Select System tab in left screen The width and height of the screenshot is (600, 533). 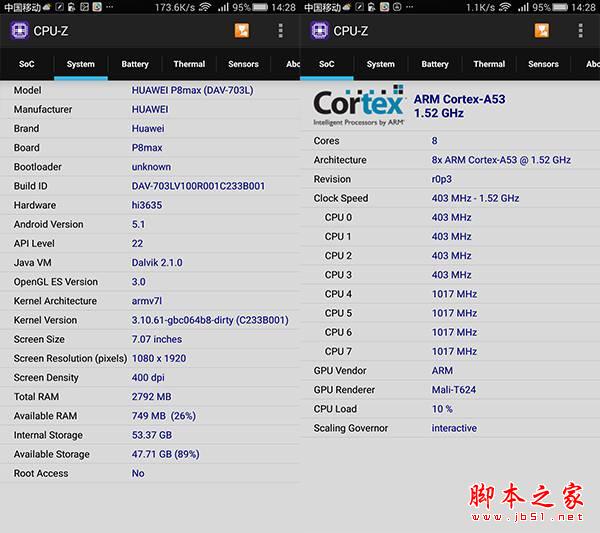point(81,64)
